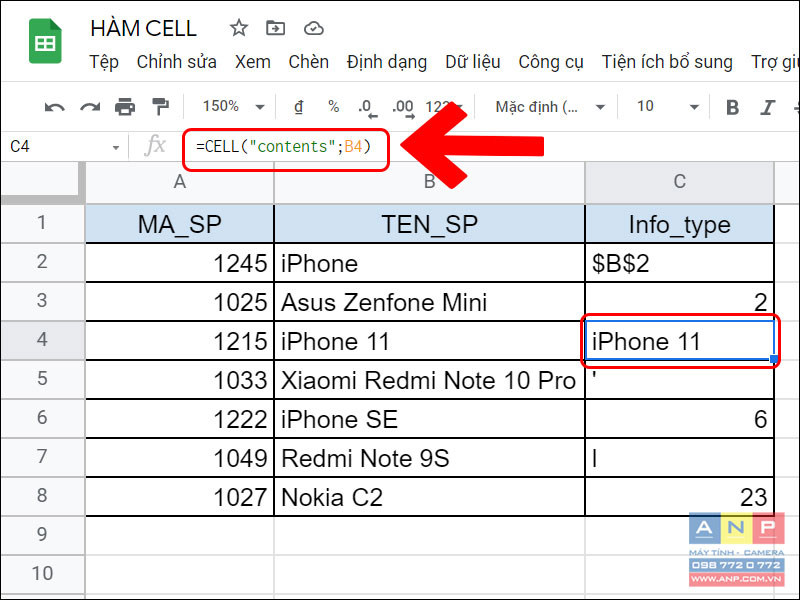
Task: Activate the paint format tool
Action: 160,107
